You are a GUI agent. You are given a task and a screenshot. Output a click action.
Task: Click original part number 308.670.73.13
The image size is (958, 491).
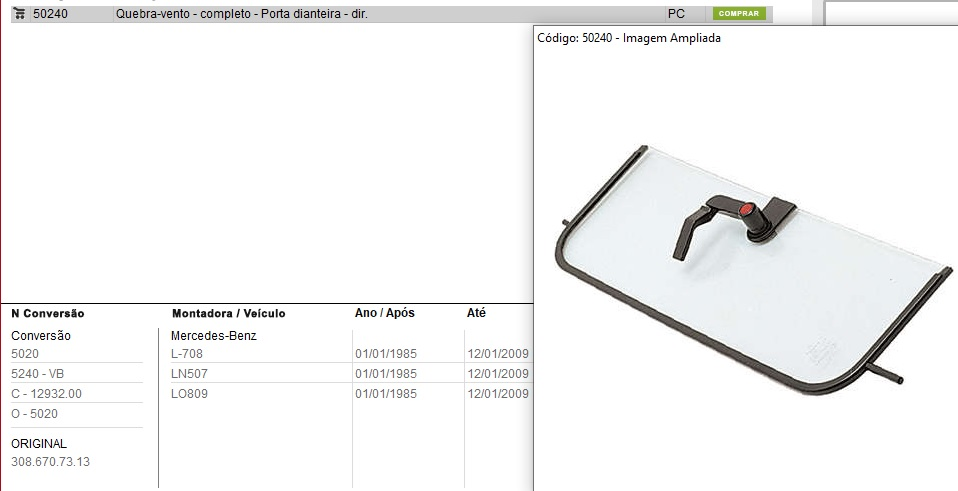50,461
